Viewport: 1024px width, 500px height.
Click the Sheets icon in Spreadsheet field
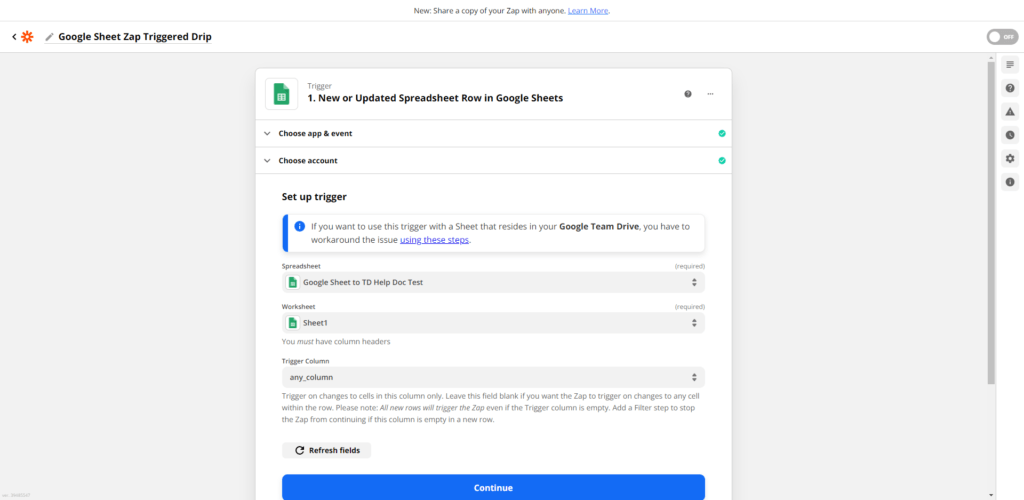coord(293,283)
